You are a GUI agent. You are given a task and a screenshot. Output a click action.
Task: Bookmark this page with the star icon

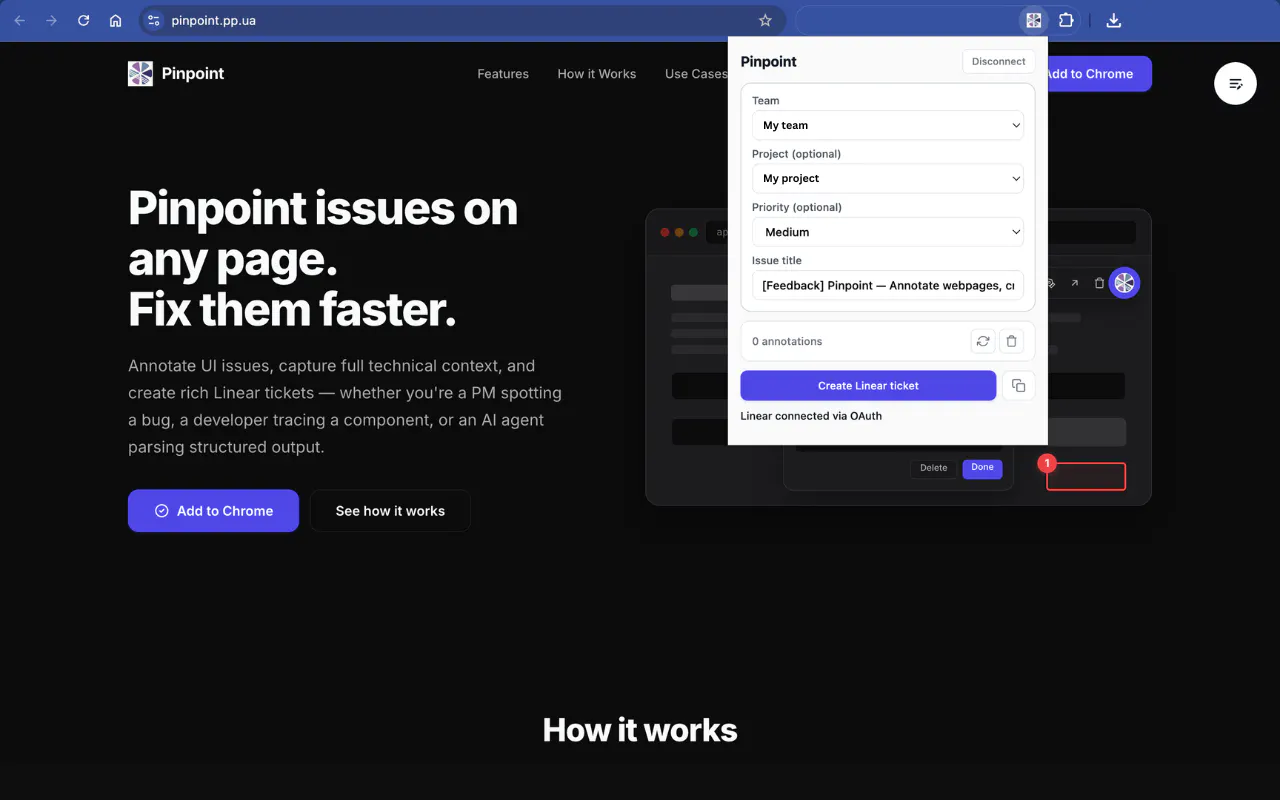[765, 20]
